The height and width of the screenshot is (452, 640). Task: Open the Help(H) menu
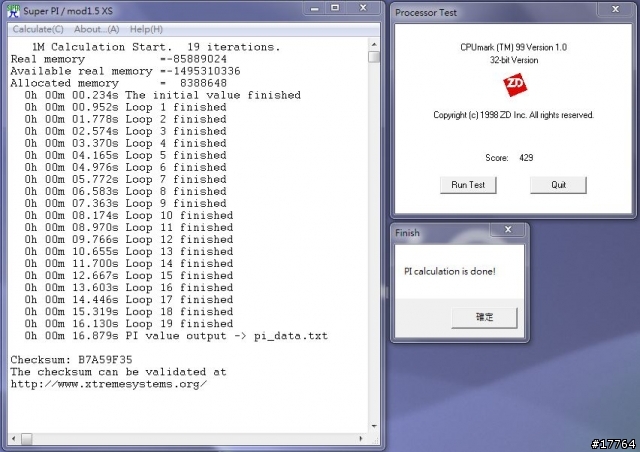146,29
